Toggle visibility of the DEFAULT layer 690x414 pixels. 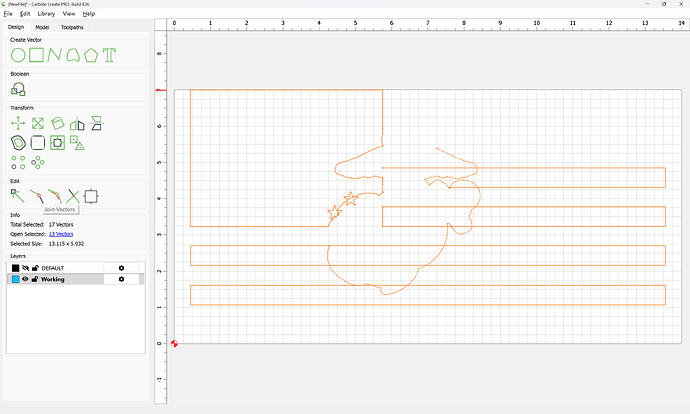point(26,268)
